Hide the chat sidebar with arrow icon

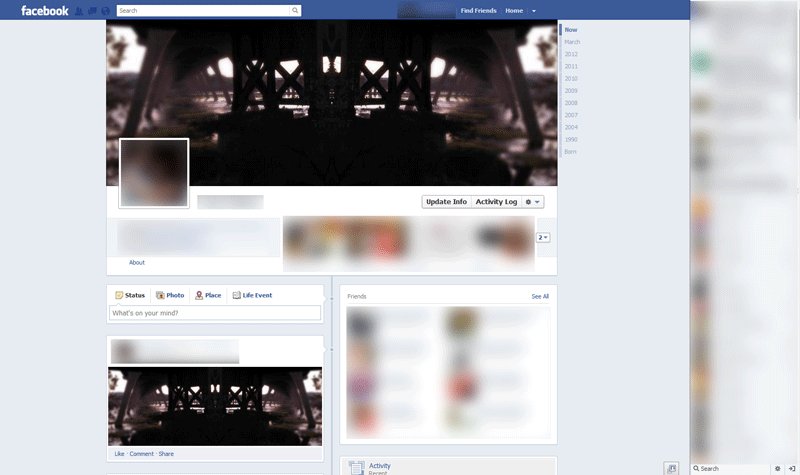[792, 468]
